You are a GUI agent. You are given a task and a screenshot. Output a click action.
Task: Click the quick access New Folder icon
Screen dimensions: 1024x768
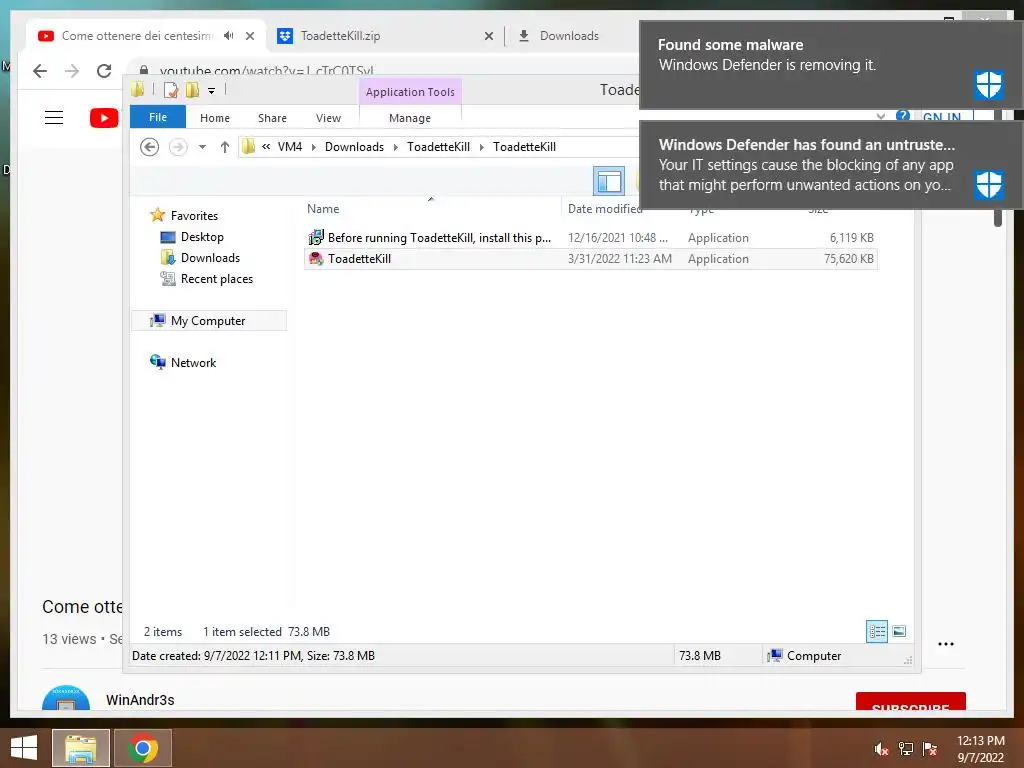coord(193,90)
